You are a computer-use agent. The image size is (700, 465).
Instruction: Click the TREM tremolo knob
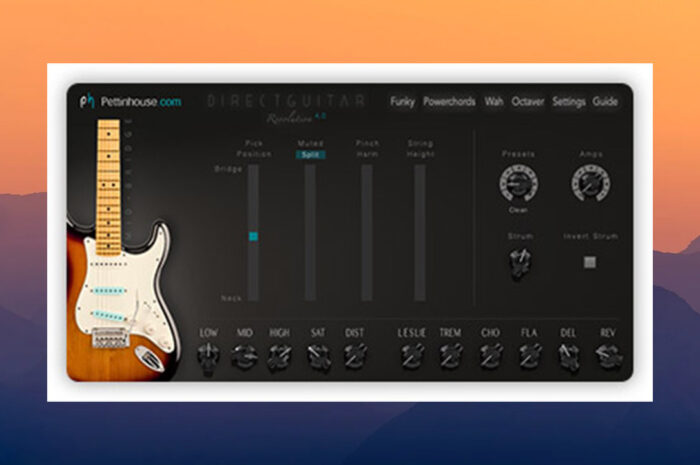pos(451,356)
